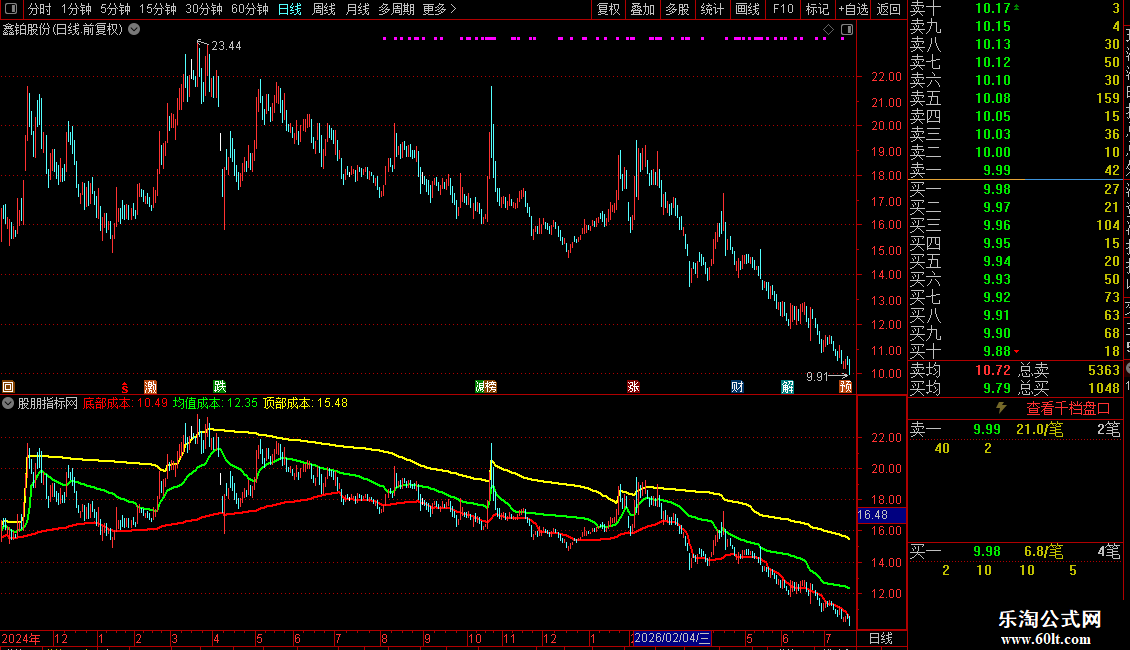The height and width of the screenshot is (650, 1130).
Task: Open the 预 forecast marker
Action: click(845, 387)
